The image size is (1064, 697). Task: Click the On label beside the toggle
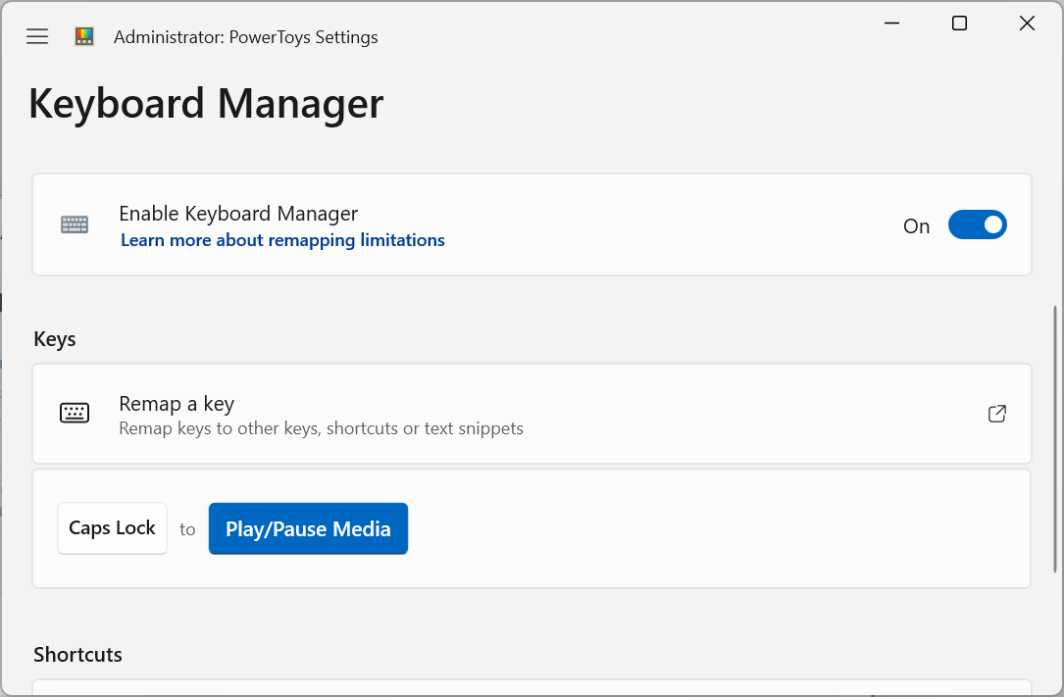(916, 226)
